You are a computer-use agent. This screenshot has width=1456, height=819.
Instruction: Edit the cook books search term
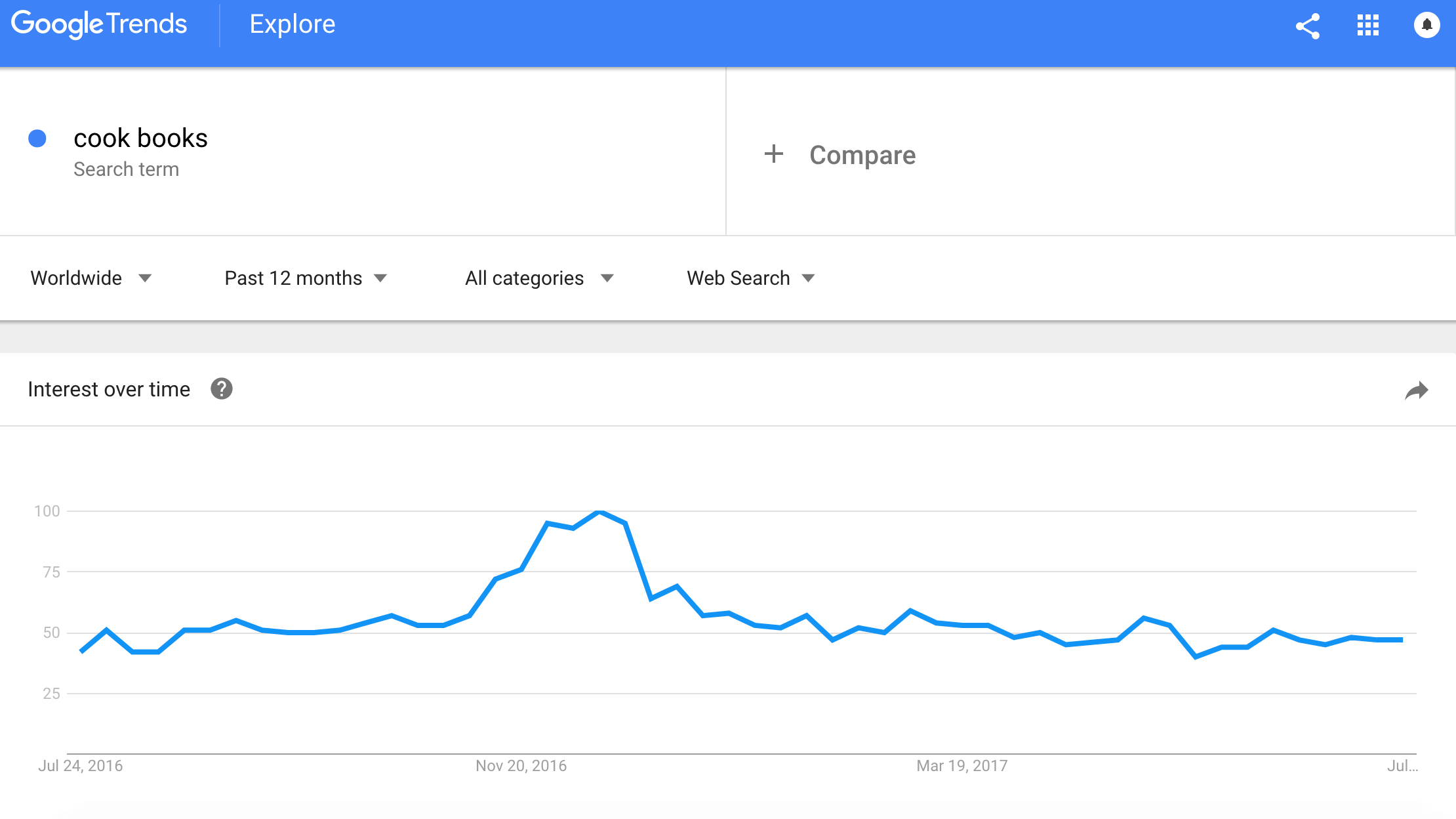coord(140,138)
